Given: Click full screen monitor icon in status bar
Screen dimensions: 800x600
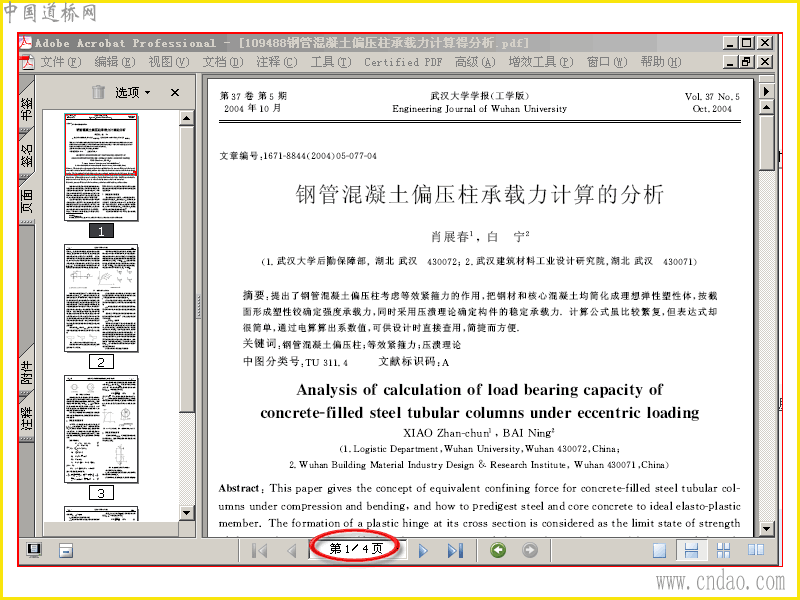Looking at the screenshot, I should pos(34,550).
